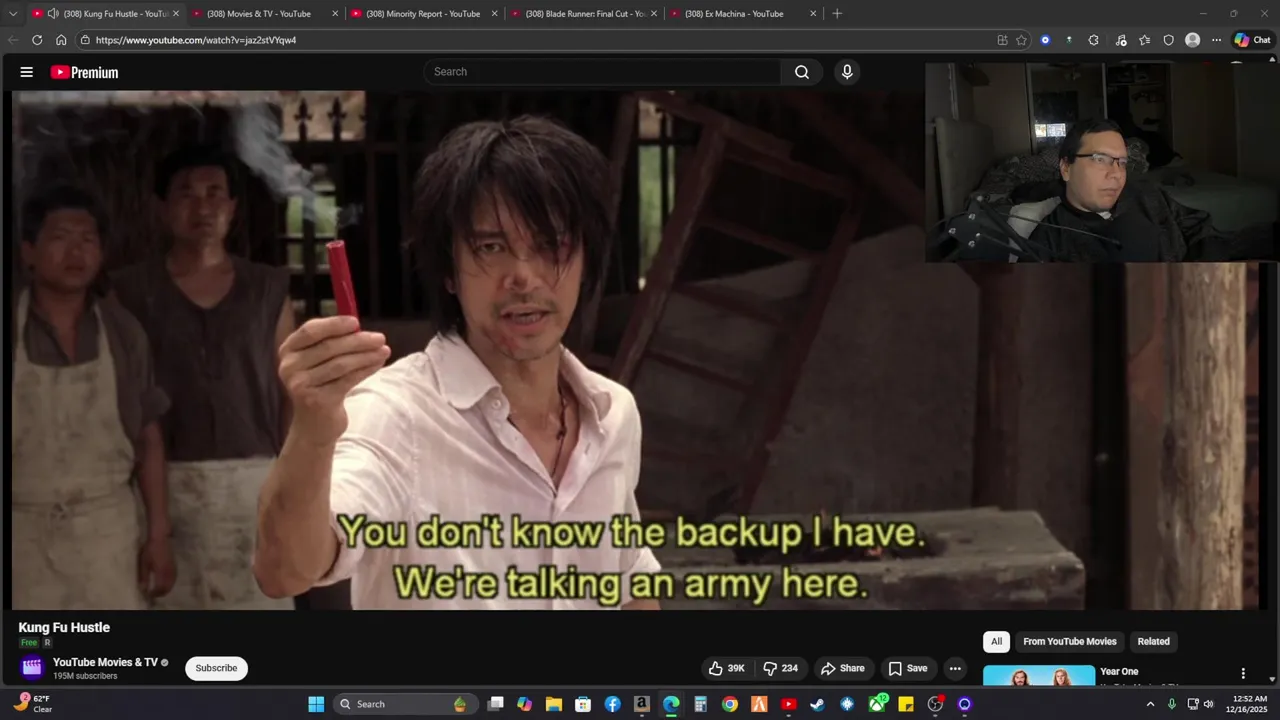Dislike the video showing 234 count
This screenshot has height=720, width=1280.
coord(780,668)
